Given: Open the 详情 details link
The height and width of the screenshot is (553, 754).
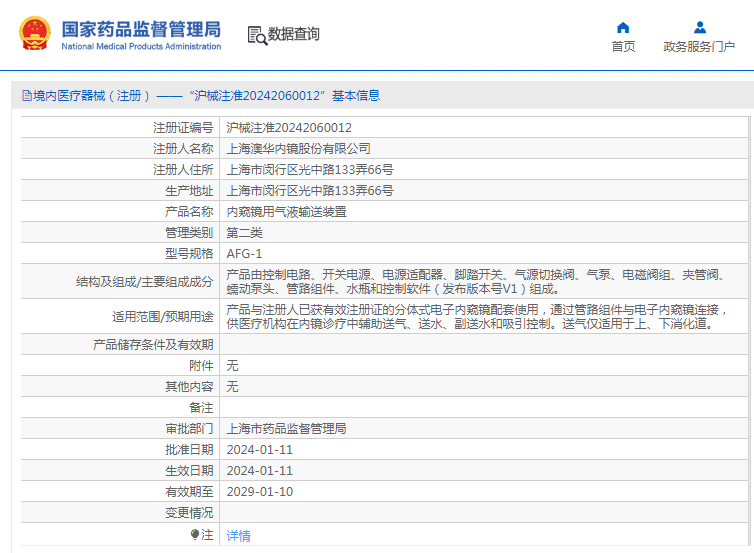Looking at the screenshot, I should tap(239, 535).
